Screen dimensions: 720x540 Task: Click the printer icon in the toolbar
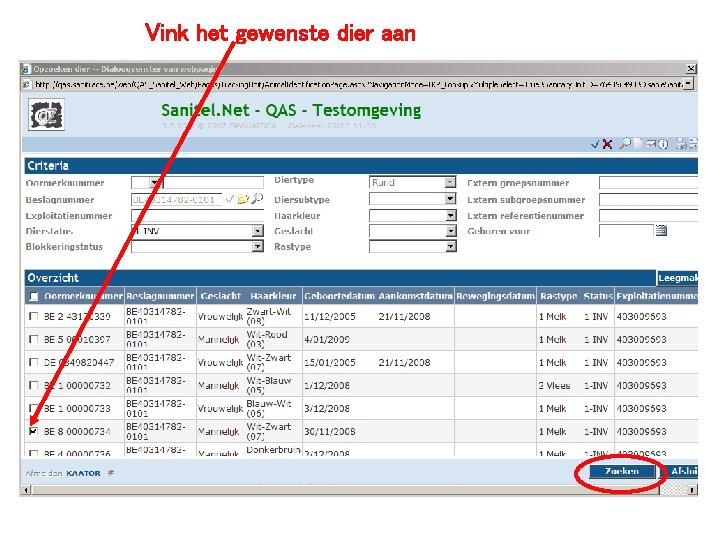(681, 144)
